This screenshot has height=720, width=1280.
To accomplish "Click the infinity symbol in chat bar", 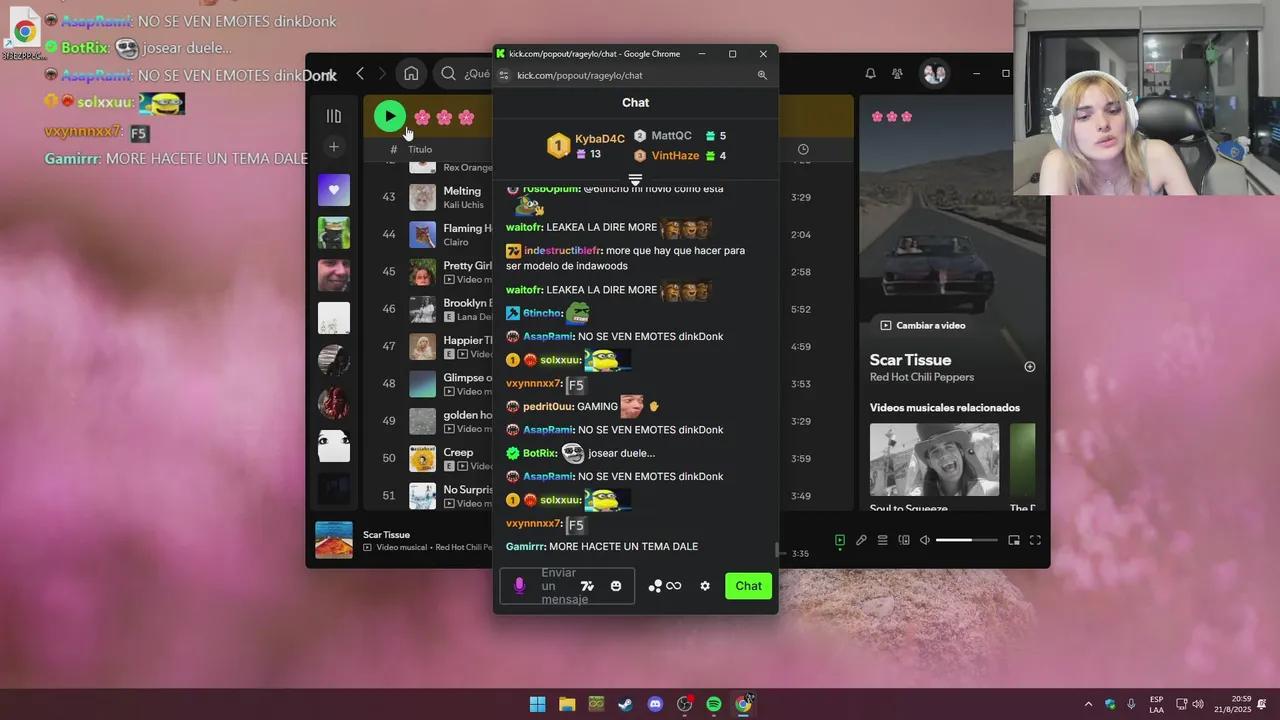I will pyautogui.click(x=674, y=586).
